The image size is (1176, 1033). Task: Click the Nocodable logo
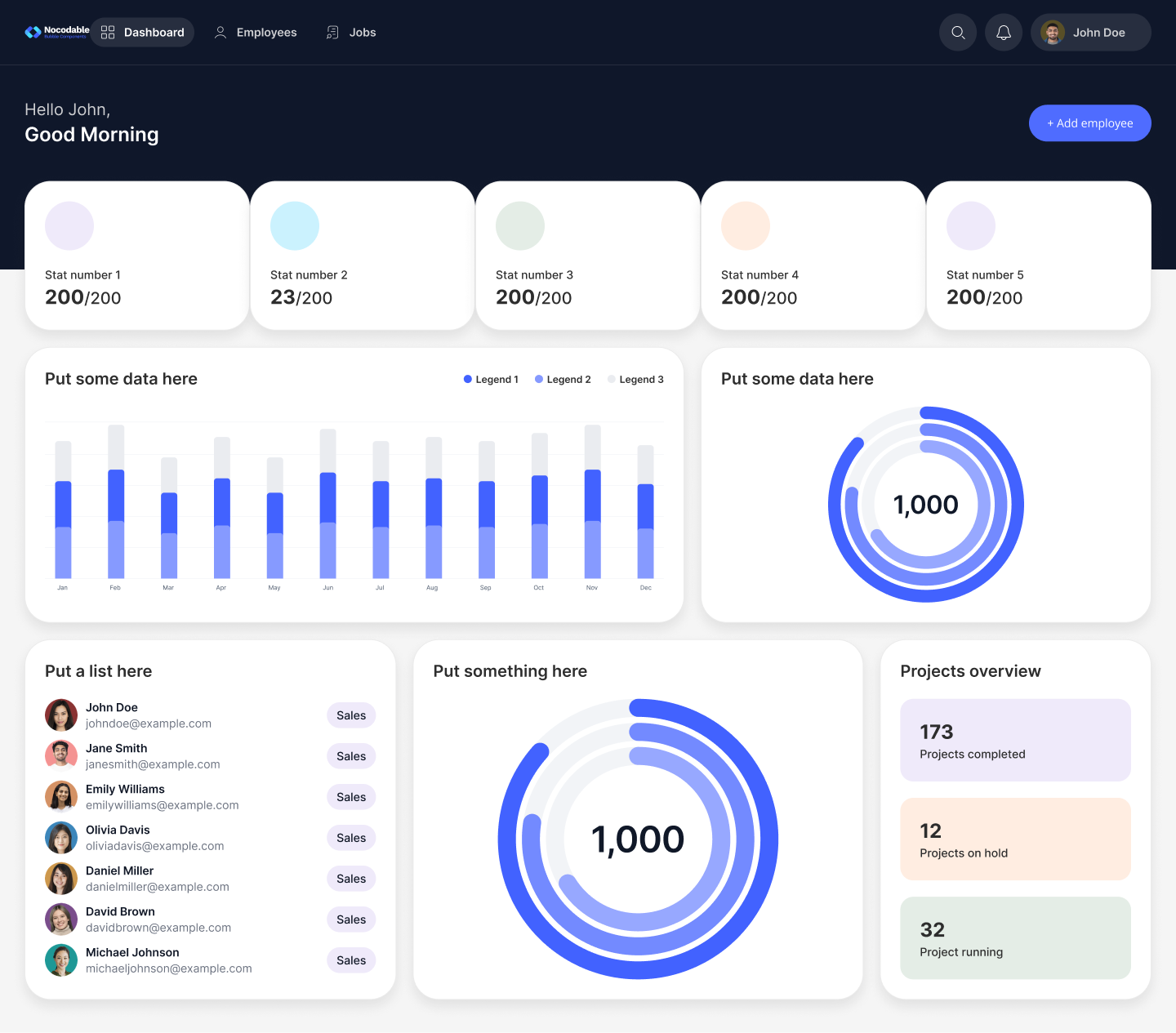[x=56, y=31]
